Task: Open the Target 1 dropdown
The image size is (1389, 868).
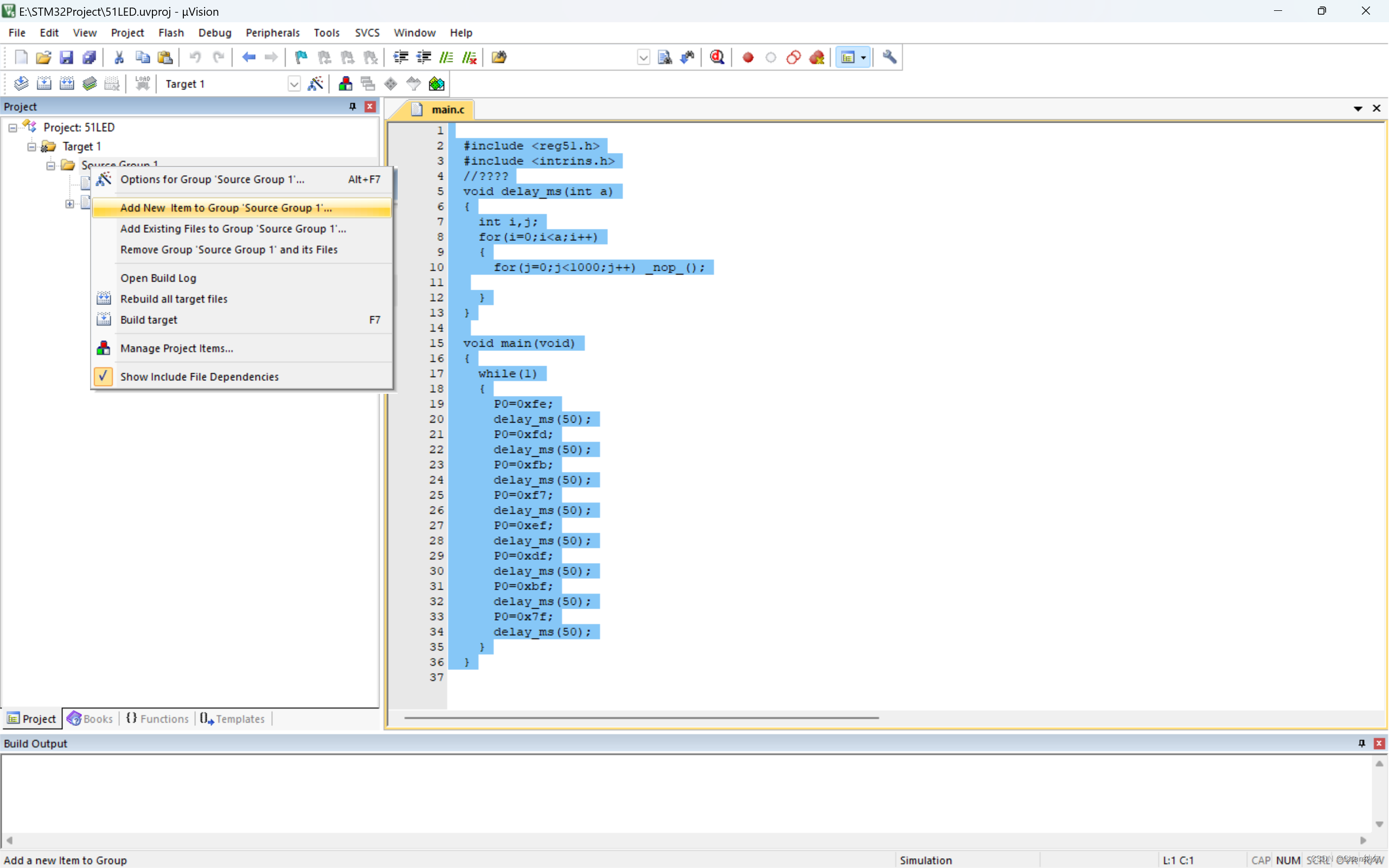Action: (294, 84)
